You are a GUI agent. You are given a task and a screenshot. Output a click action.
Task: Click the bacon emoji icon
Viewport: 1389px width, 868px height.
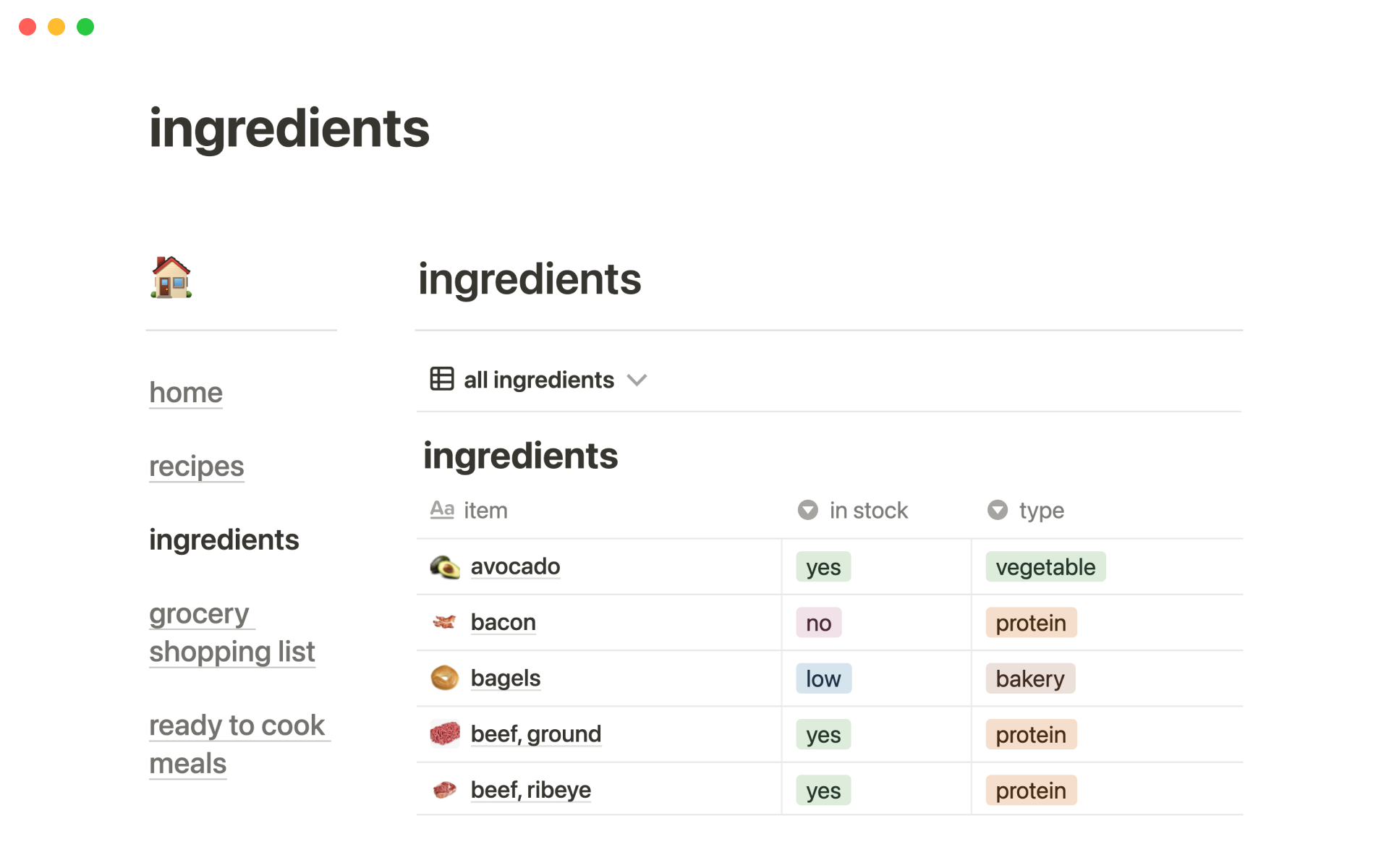444,622
